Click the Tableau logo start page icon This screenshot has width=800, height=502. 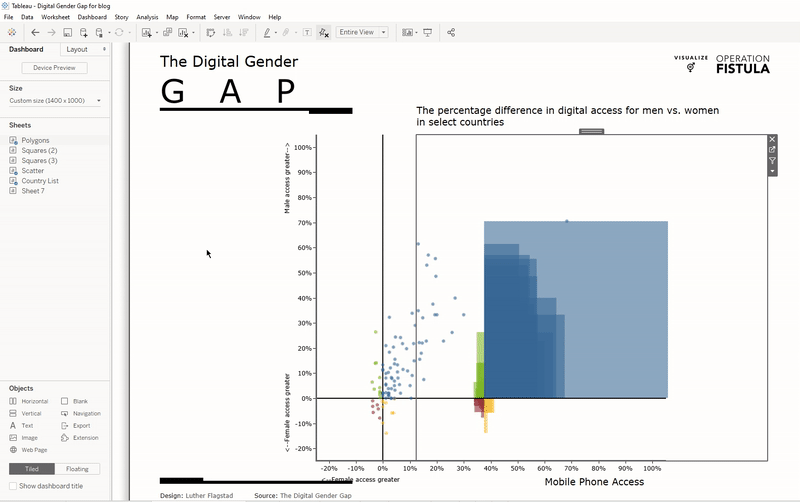coord(12,33)
